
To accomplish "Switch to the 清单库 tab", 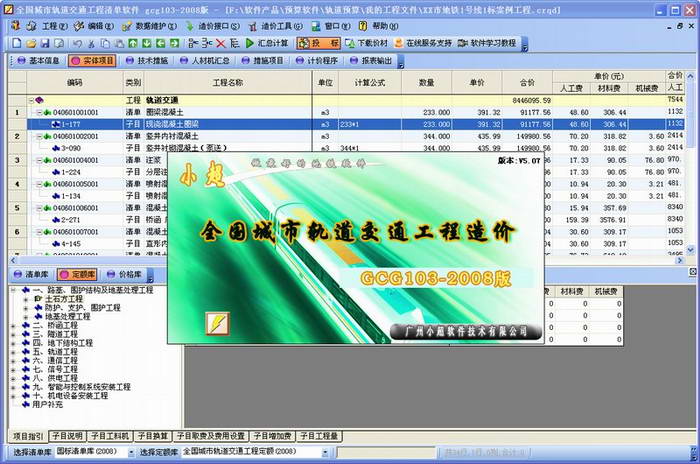I will tap(31, 275).
